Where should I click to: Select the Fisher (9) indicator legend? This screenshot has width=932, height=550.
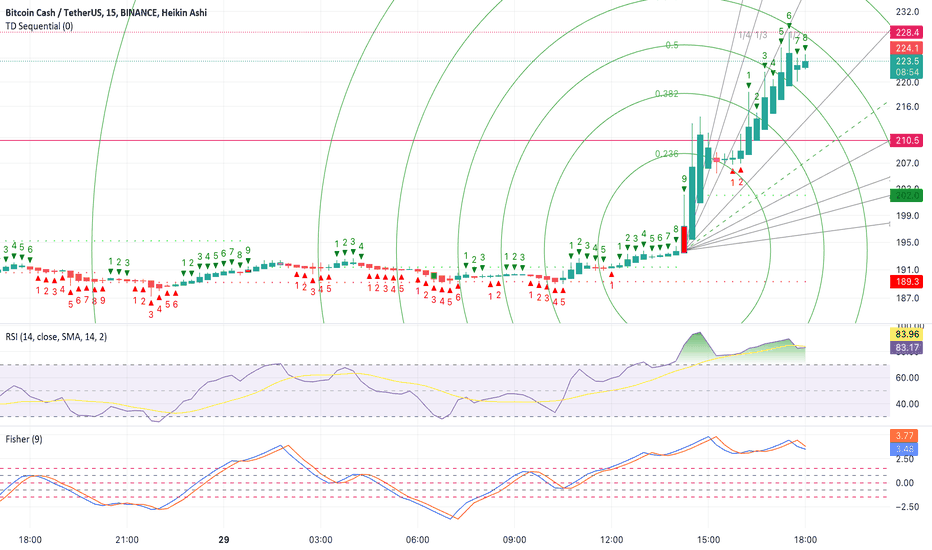(24, 439)
